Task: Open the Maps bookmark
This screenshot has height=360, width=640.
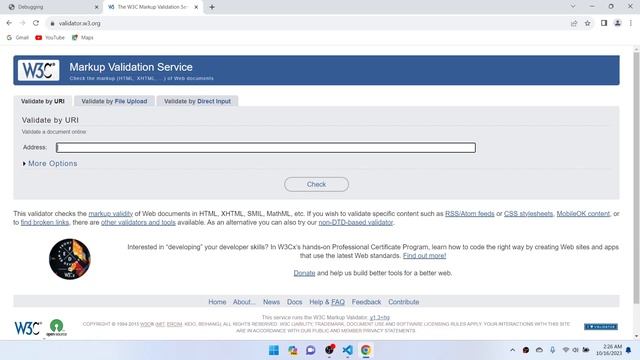Action: [x=83, y=38]
